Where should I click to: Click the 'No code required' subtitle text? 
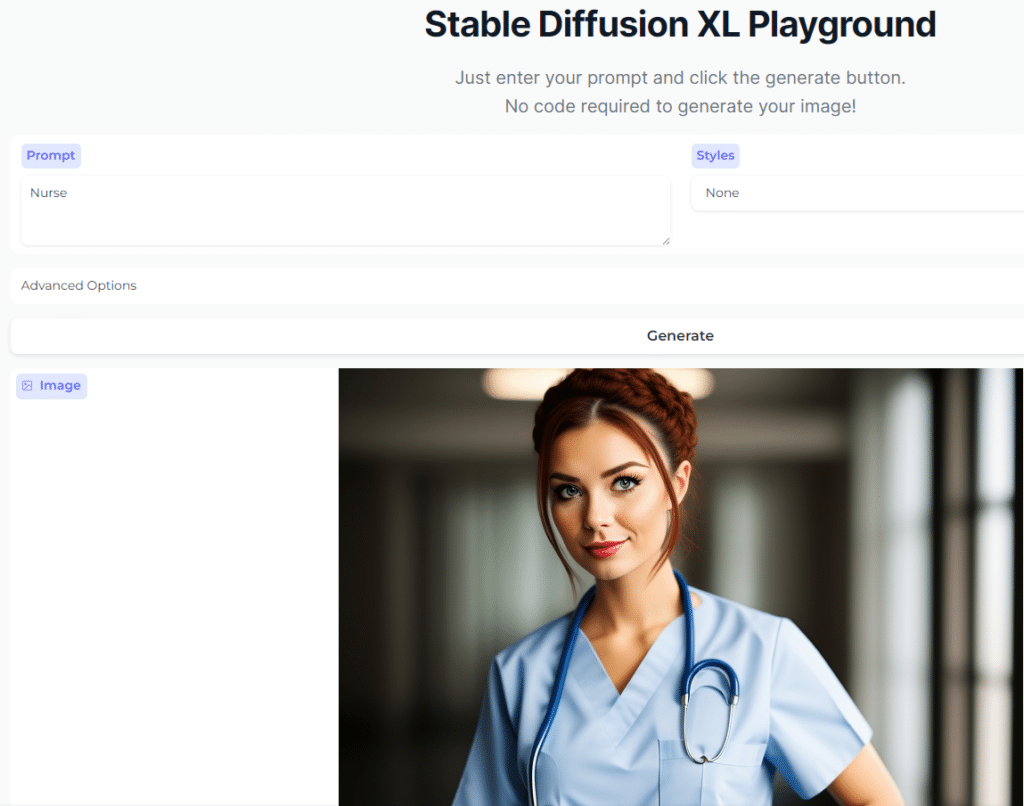pyautogui.click(x=680, y=106)
